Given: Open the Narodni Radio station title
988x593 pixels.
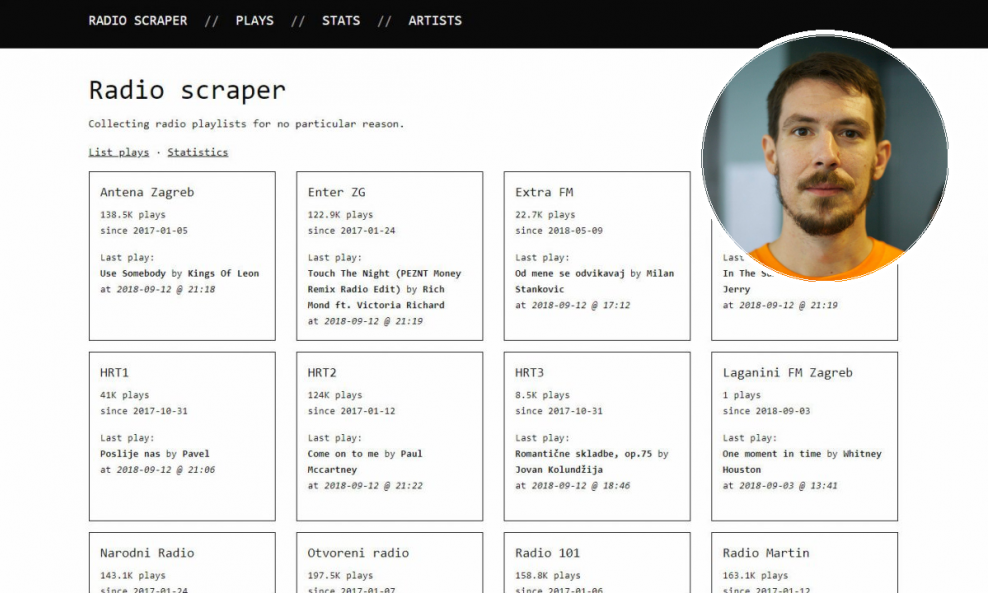Looking at the screenshot, I should [147, 553].
